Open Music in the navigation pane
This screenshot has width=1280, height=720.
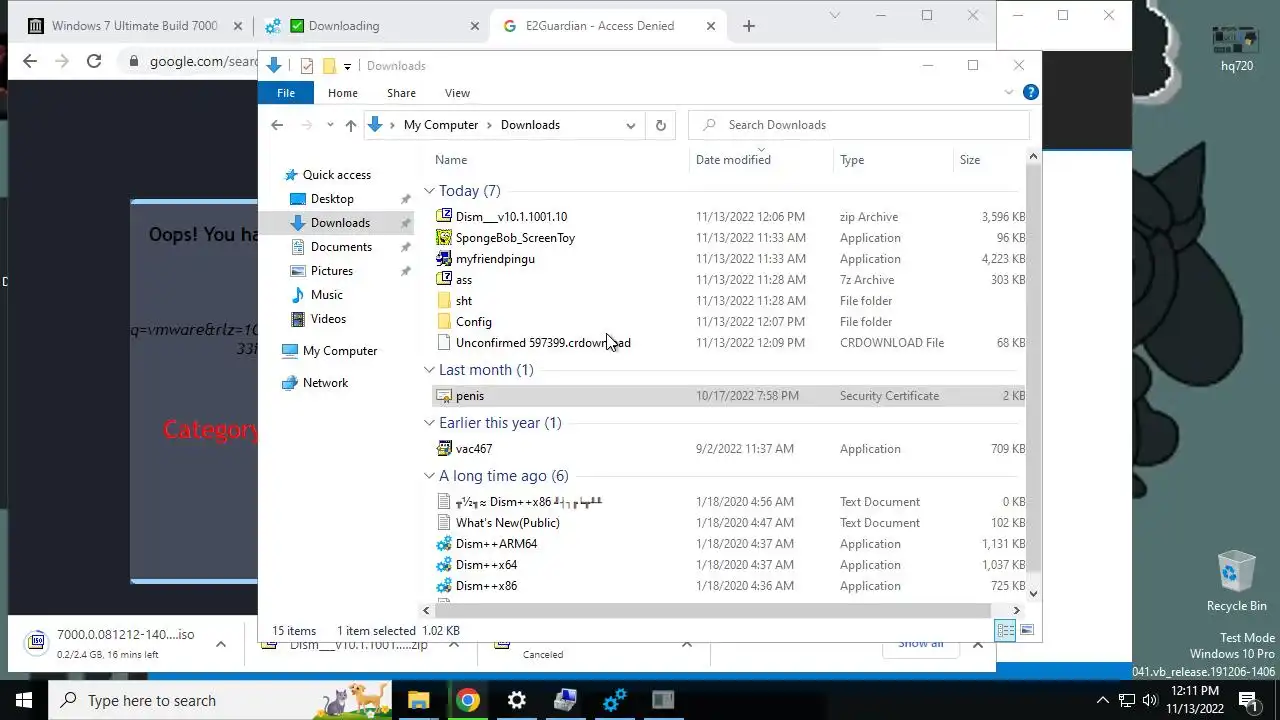point(327,295)
